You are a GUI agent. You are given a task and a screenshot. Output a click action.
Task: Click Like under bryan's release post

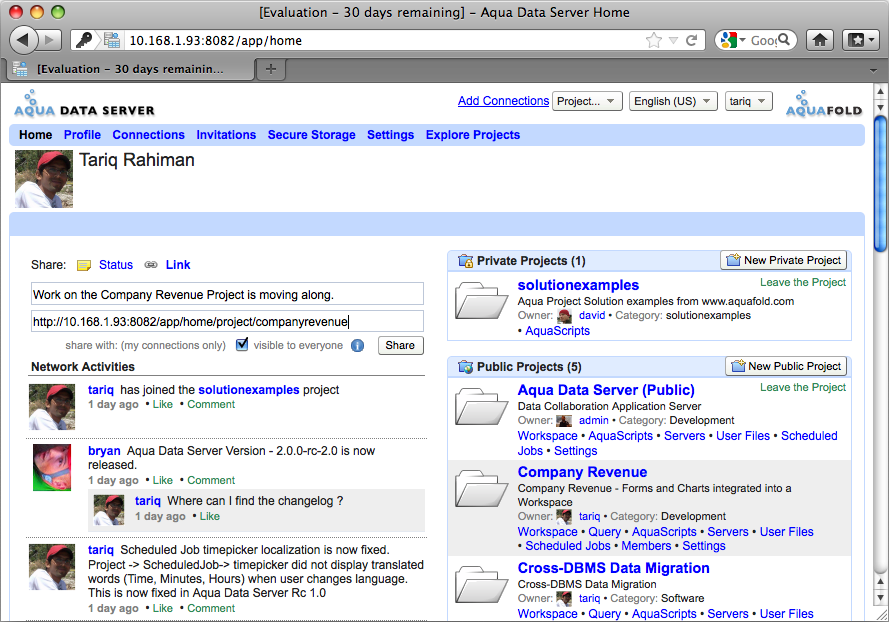[x=163, y=480]
